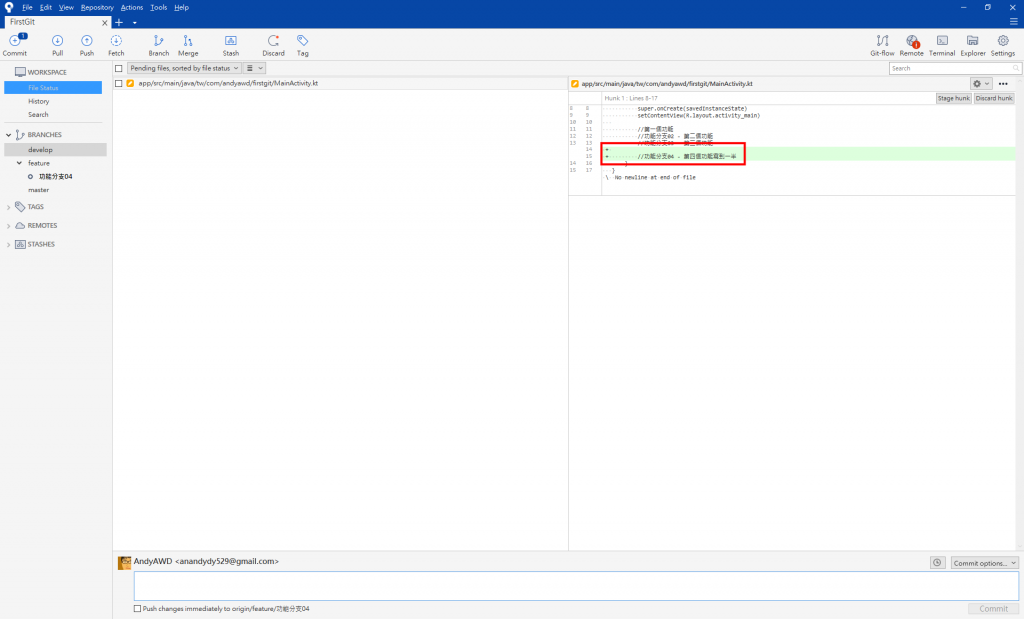Click the AndyAWD avatar image
Image resolution: width=1024 pixels, height=619 pixels.
click(124, 563)
